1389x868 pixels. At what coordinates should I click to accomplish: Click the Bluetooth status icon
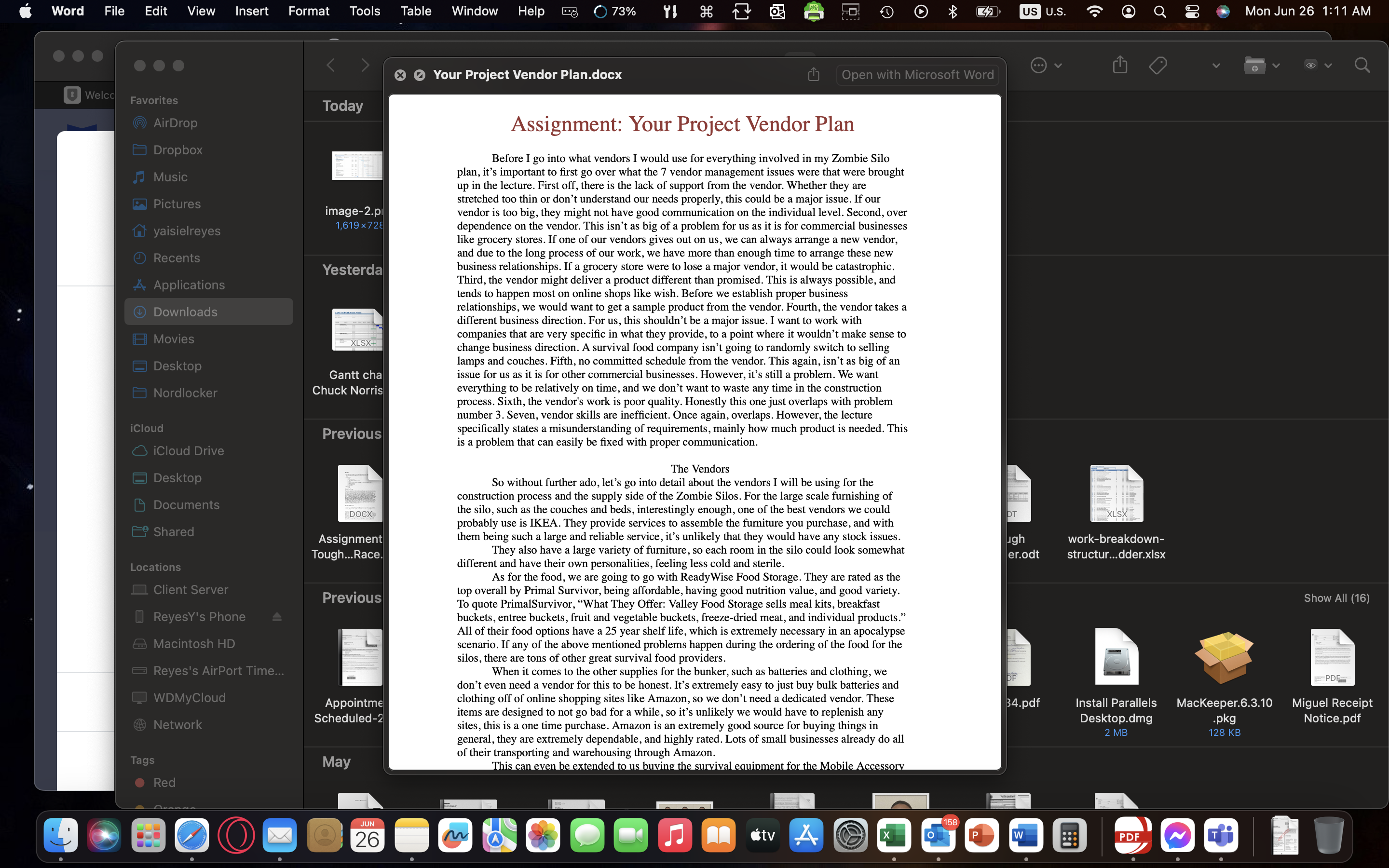point(953,12)
